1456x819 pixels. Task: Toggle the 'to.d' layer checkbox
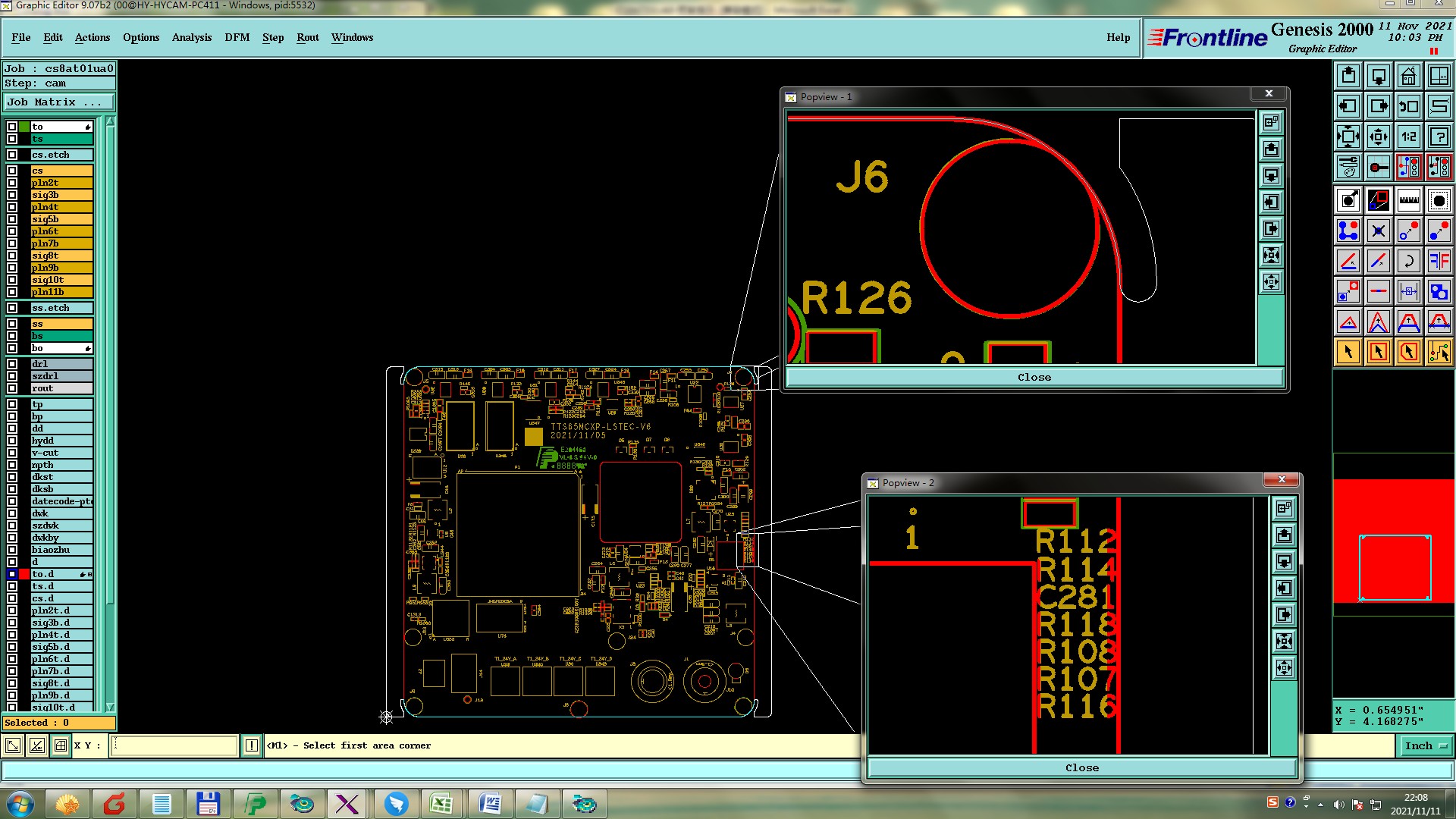point(12,574)
